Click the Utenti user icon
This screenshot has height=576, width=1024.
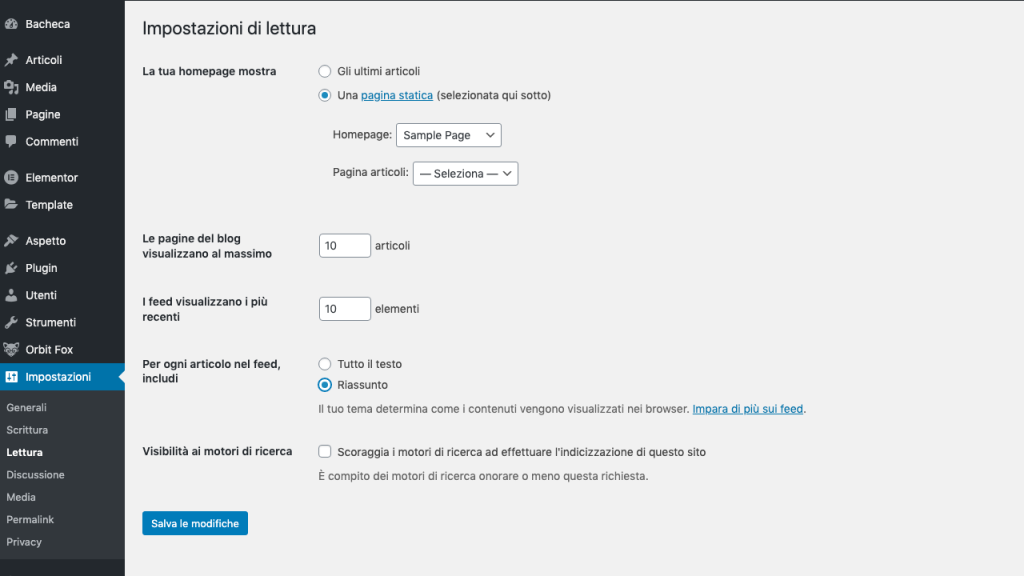(11, 295)
